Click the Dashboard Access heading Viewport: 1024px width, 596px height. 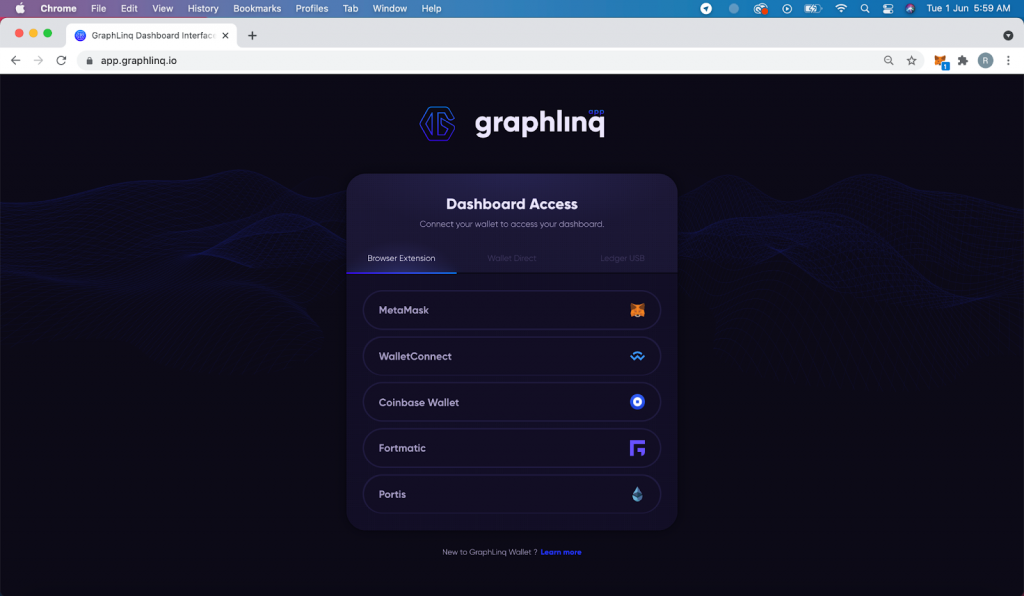tap(512, 204)
